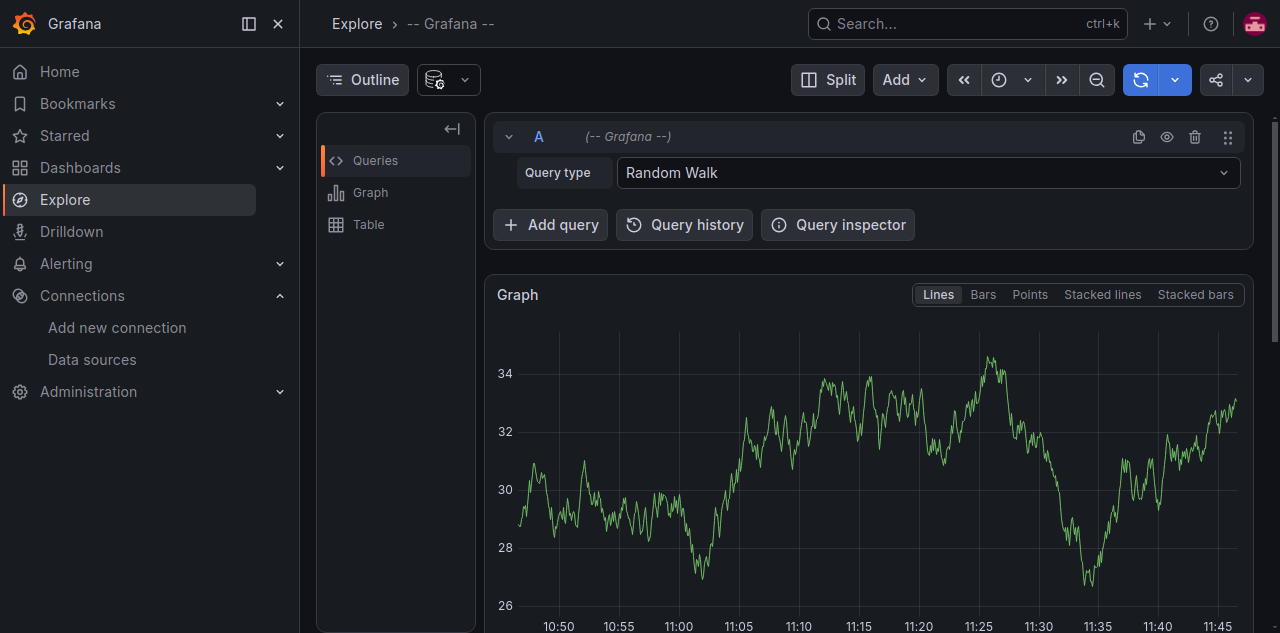This screenshot has width=1280, height=633.
Task: Click query name A
Action: tap(539, 137)
